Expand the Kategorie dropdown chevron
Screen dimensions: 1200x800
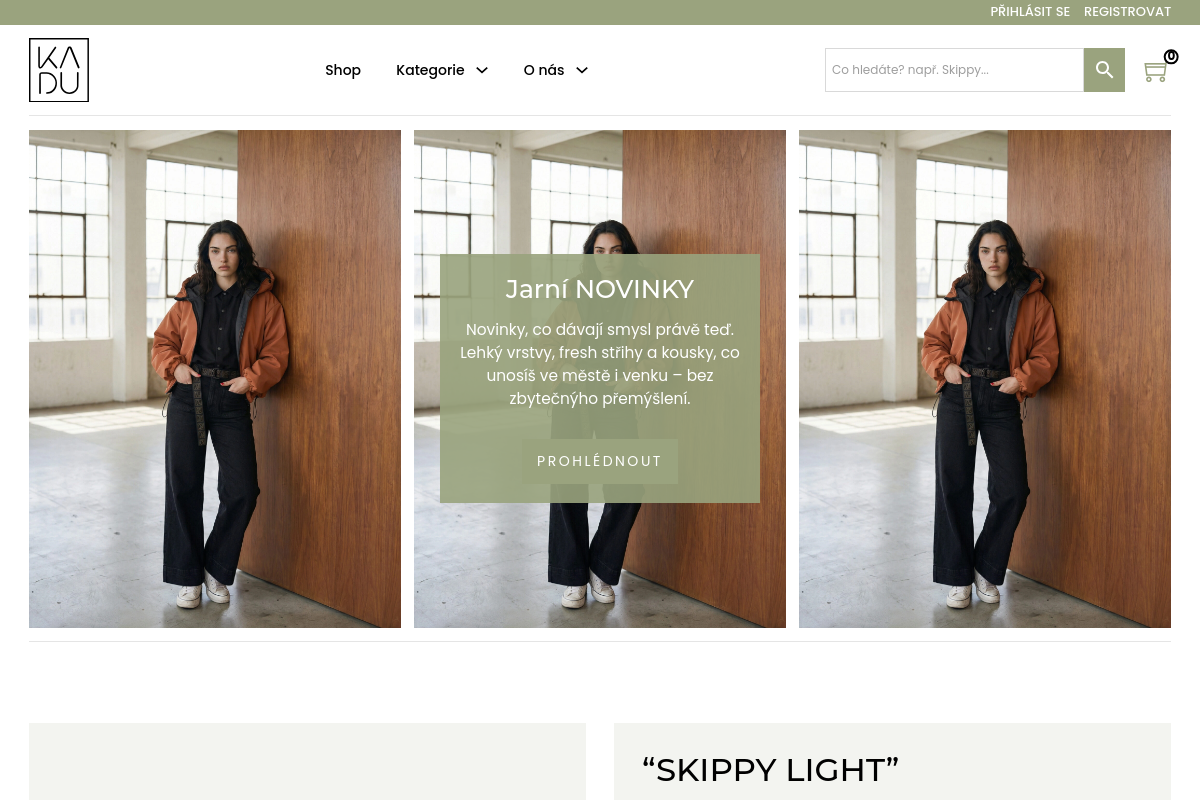(482, 70)
